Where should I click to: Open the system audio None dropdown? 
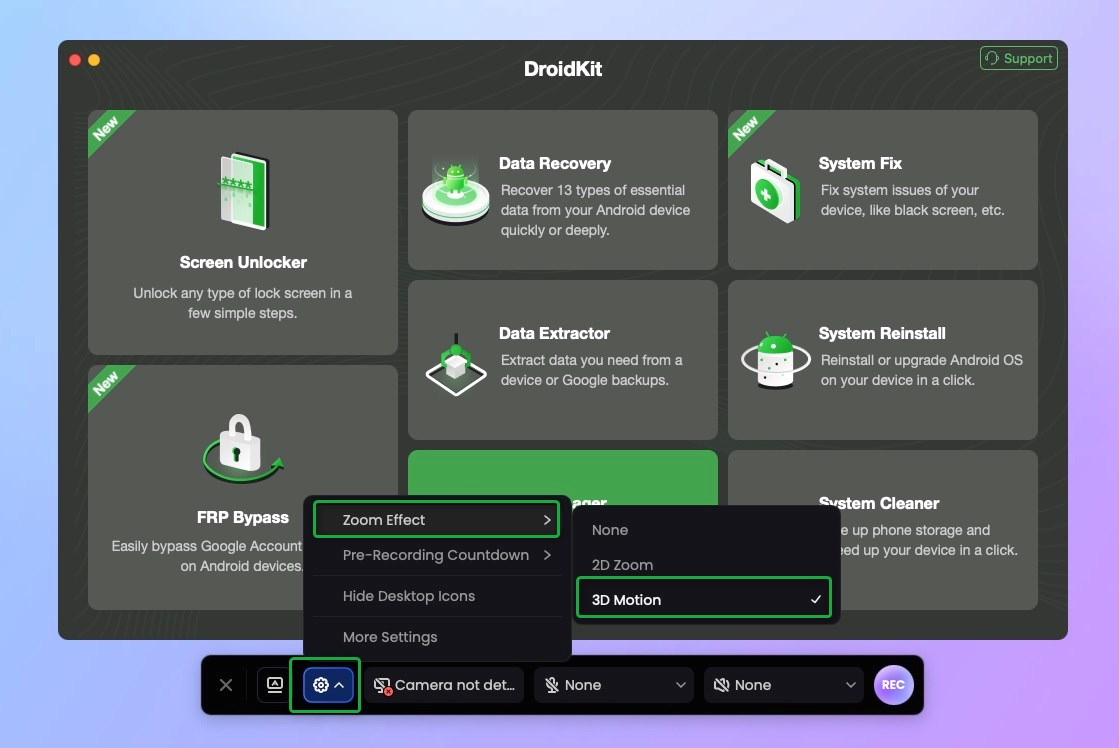tap(784, 685)
